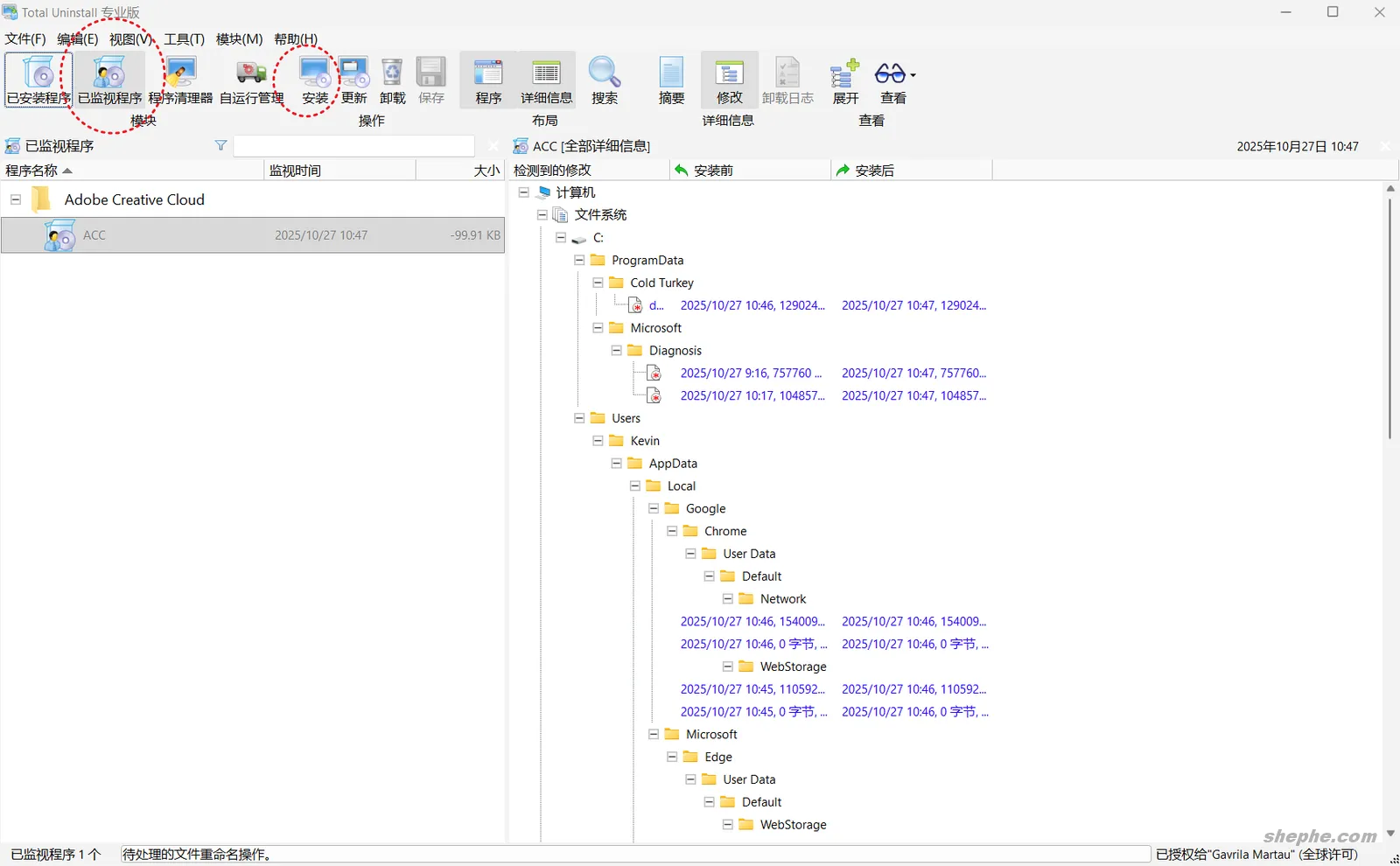This screenshot has width=1400, height=866.
Task: Collapse the Adobe Creative Cloud group
Action: [x=16, y=199]
